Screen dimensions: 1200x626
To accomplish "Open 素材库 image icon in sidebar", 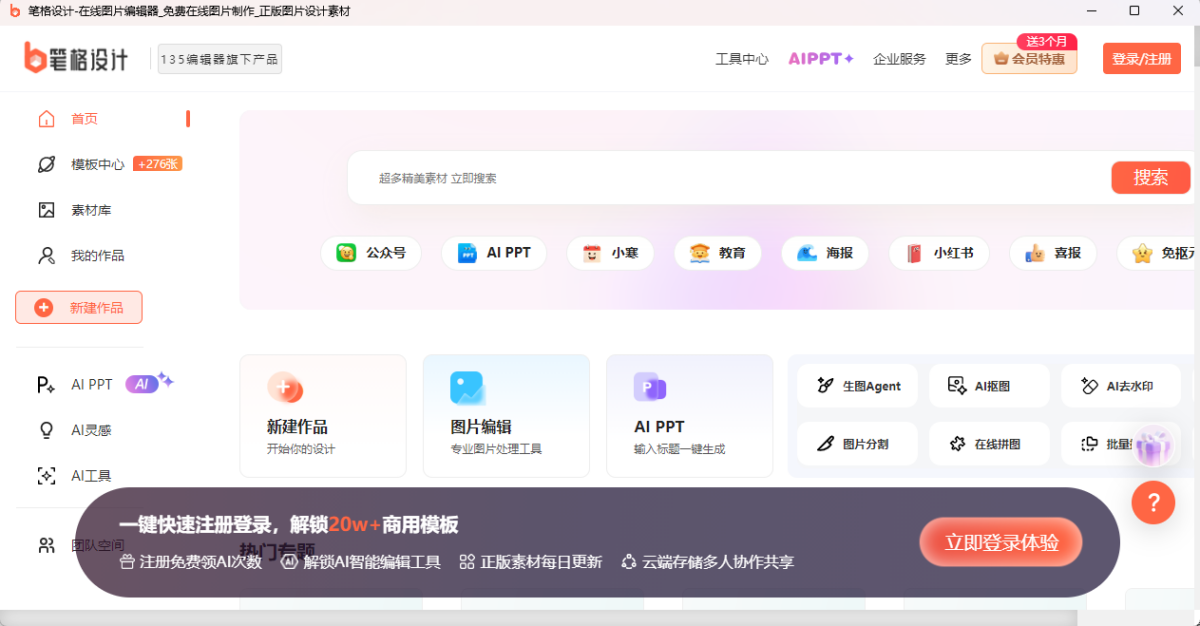I will click(46, 210).
